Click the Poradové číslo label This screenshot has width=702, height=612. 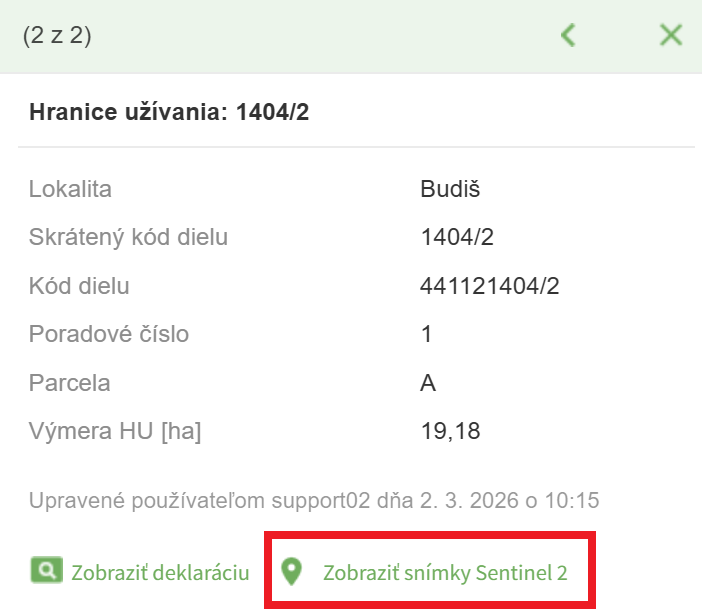point(108,334)
